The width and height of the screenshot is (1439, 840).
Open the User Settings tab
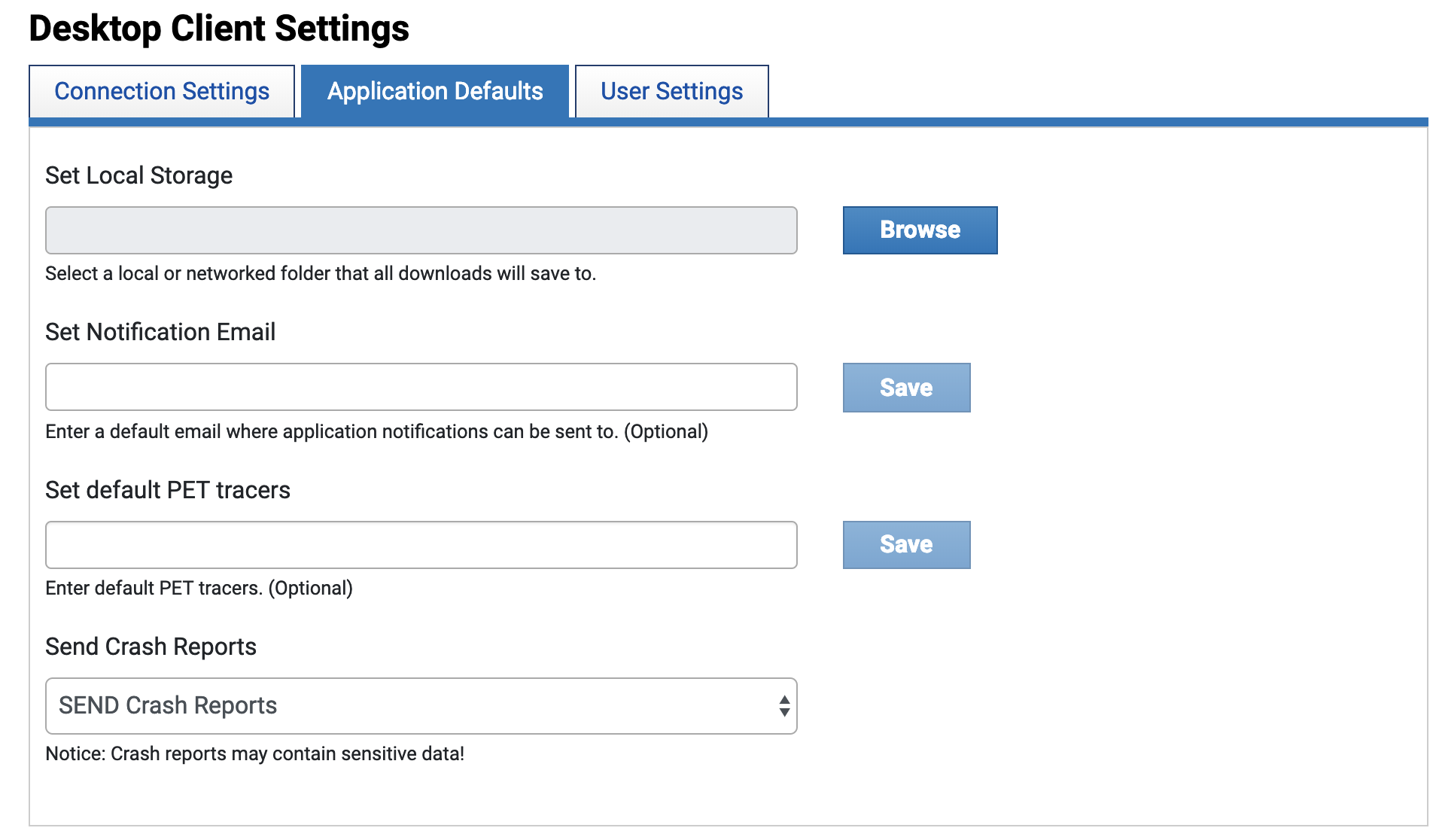pyautogui.click(x=671, y=91)
